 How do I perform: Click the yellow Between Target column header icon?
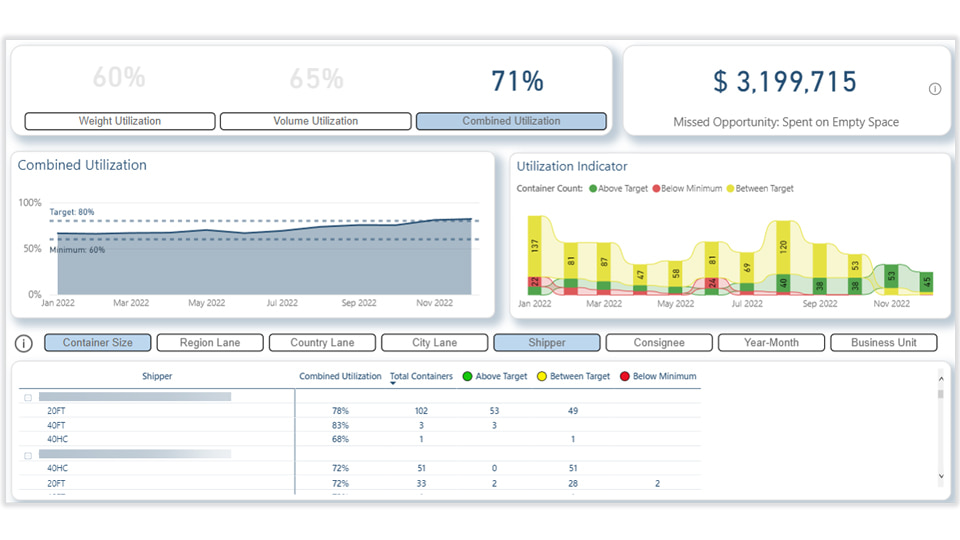(541, 377)
